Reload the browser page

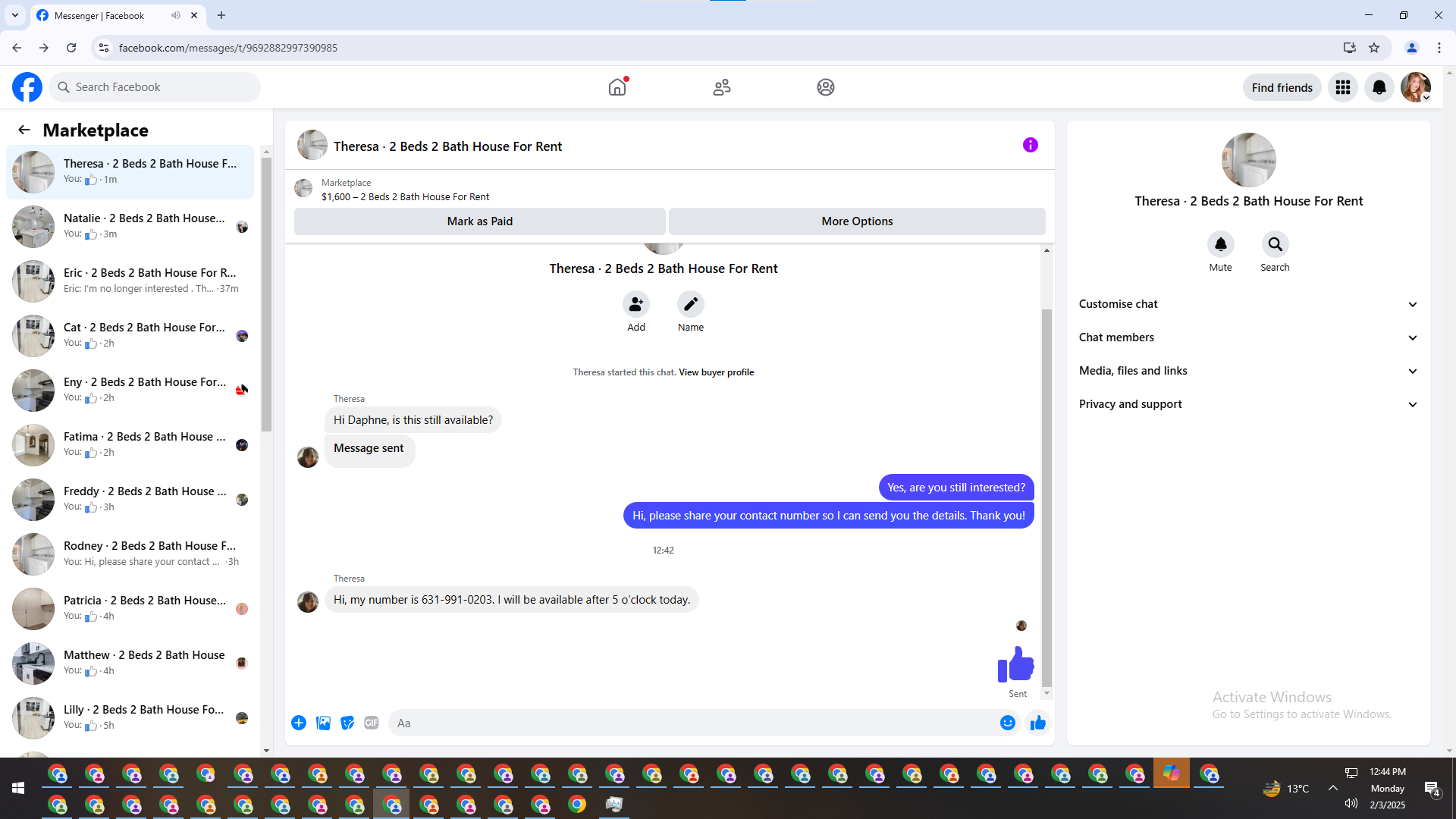[71, 48]
